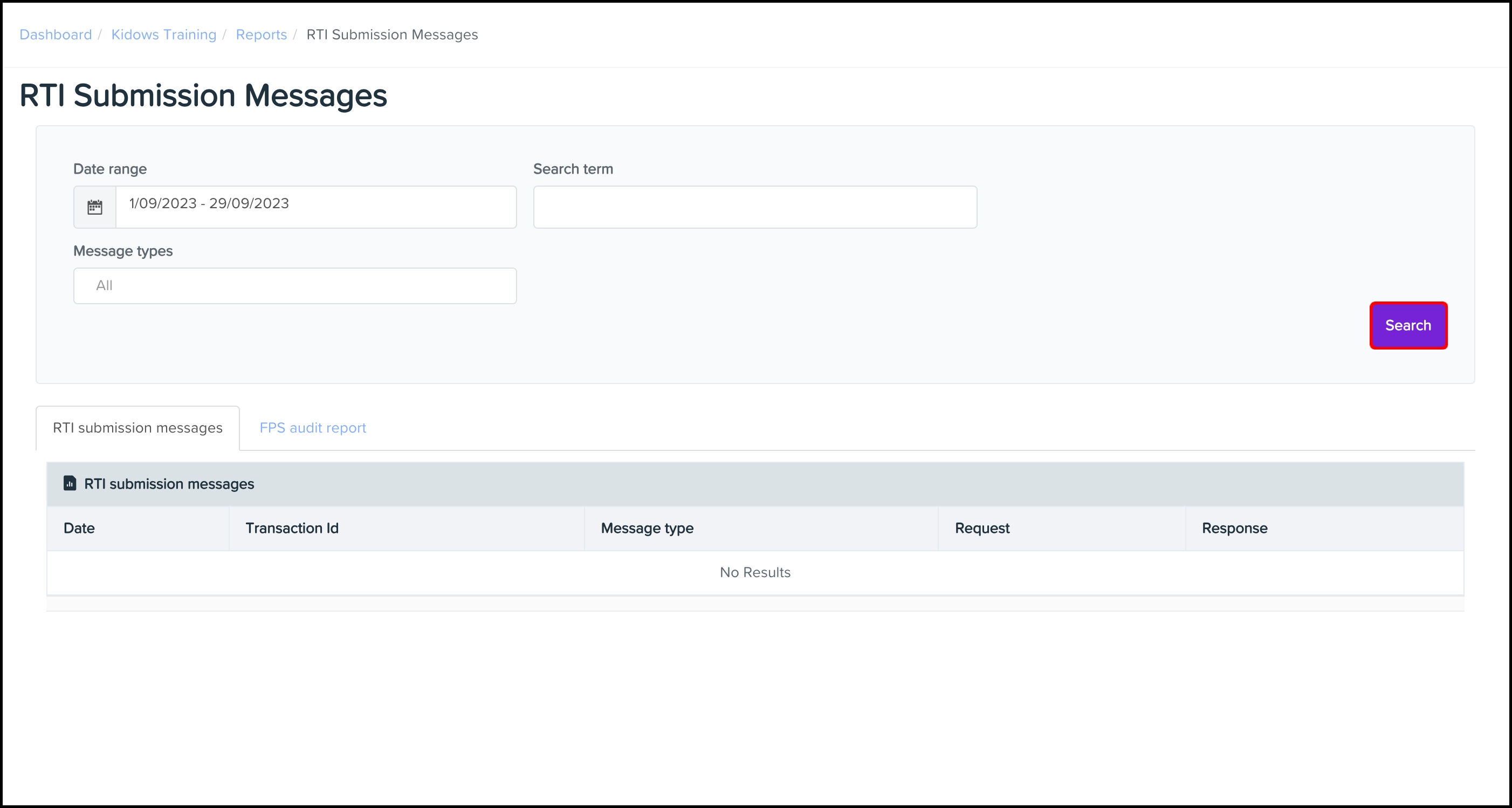Click the Transaction Id column header
This screenshot has height=808, width=1512.
point(292,529)
